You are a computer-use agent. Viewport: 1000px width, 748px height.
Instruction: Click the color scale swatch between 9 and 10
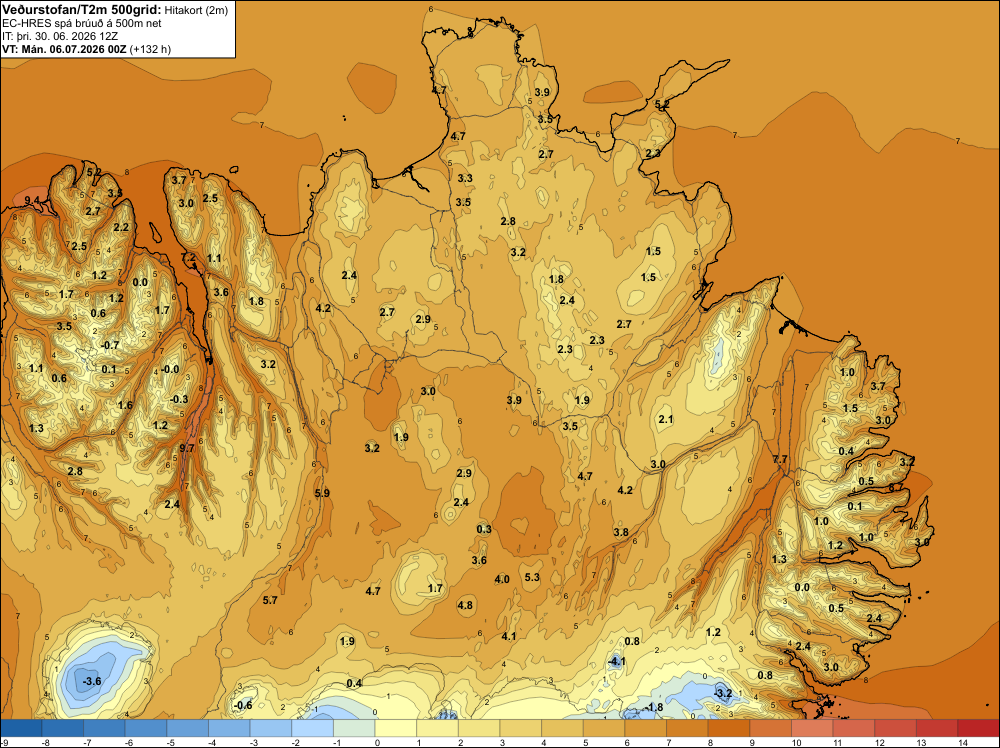[x=771, y=728]
